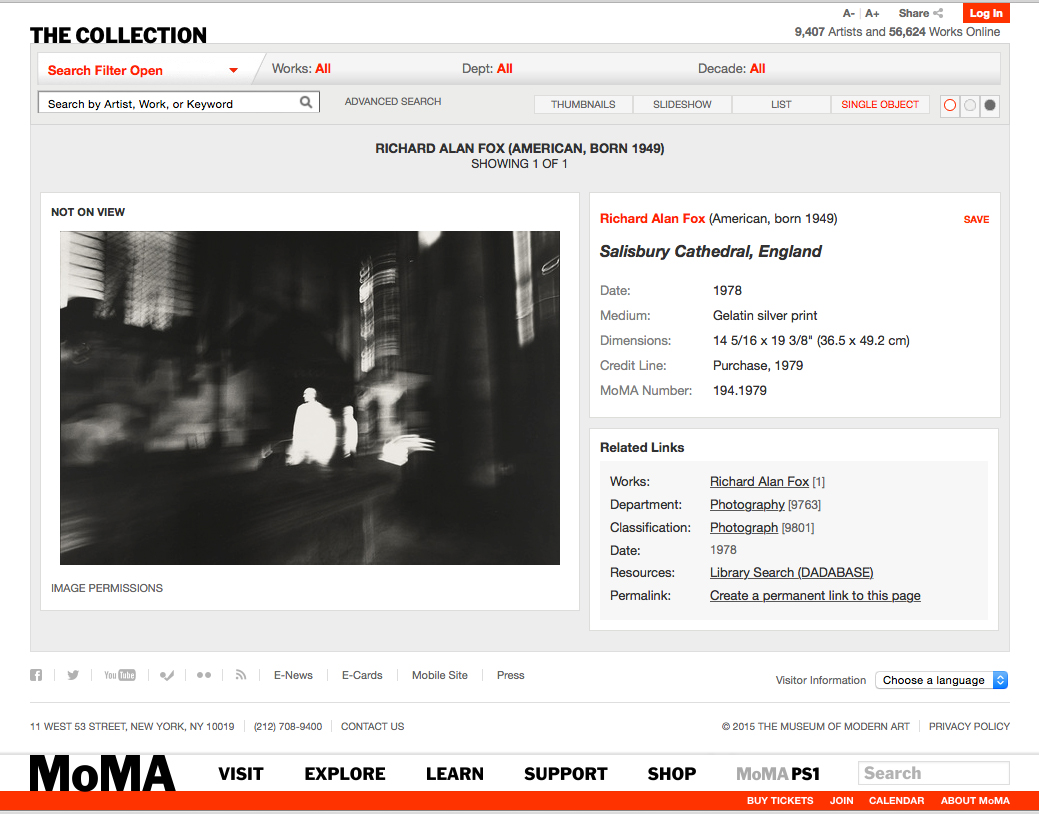
Task: Select the light gray background circle
Action: (970, 105)
